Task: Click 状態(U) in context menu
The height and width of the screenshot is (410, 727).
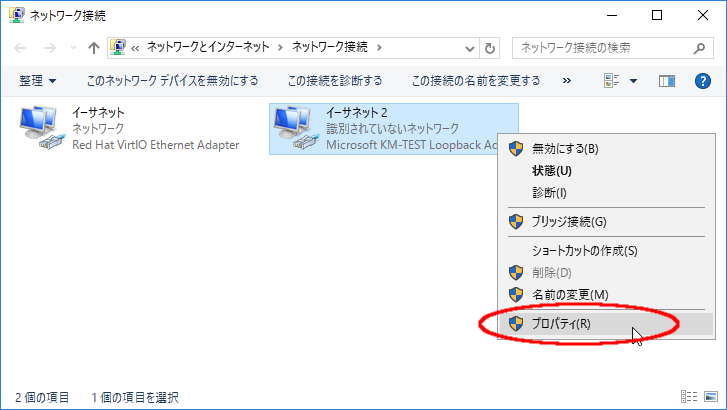Action: coord(552,171)
